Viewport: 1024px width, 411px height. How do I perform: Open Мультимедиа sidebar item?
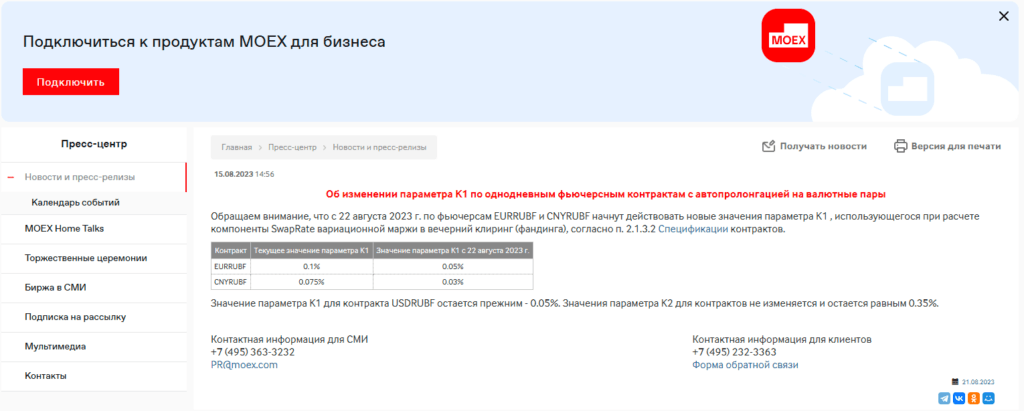coord(56,346)
